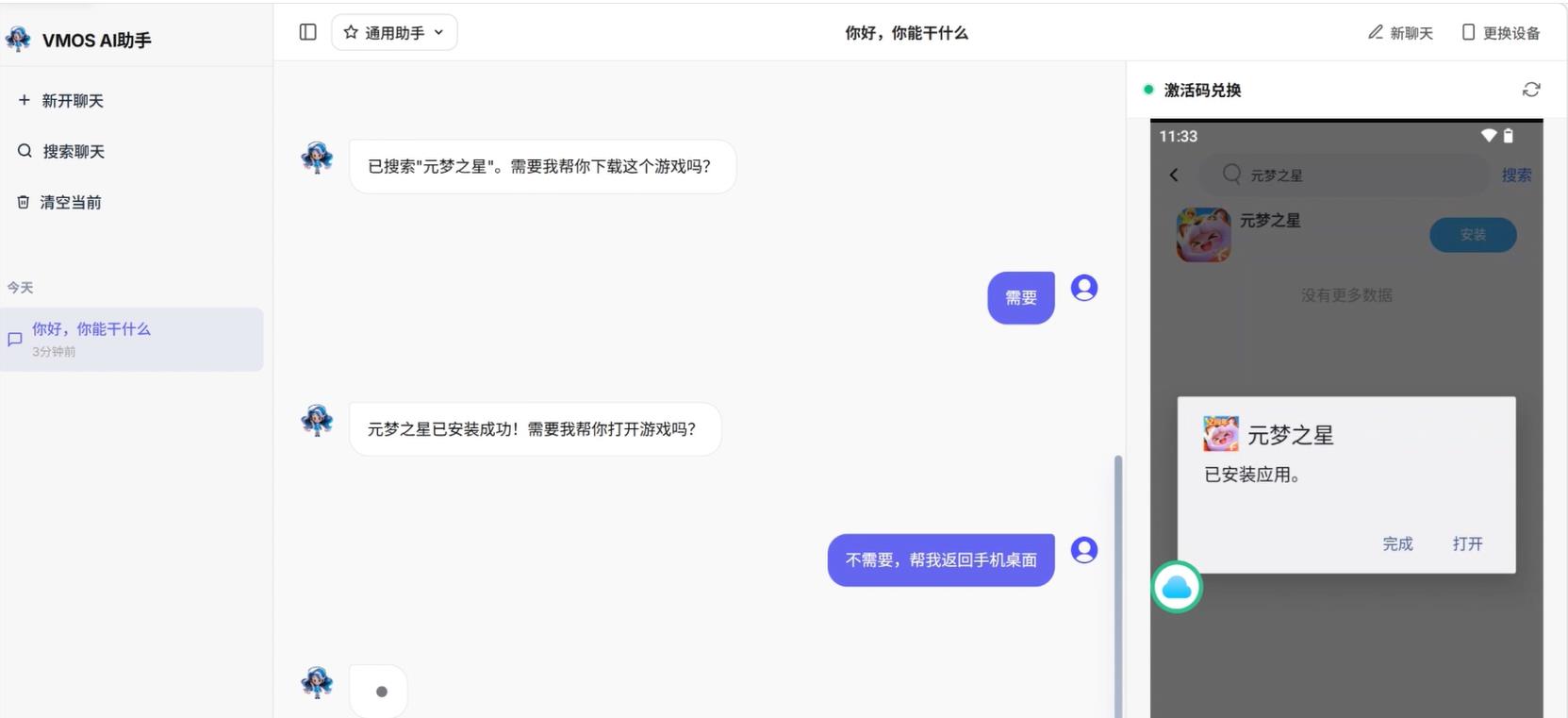
Task: Click the 元梦之星 title in the install dialog
Action: tap(1290, 435)
